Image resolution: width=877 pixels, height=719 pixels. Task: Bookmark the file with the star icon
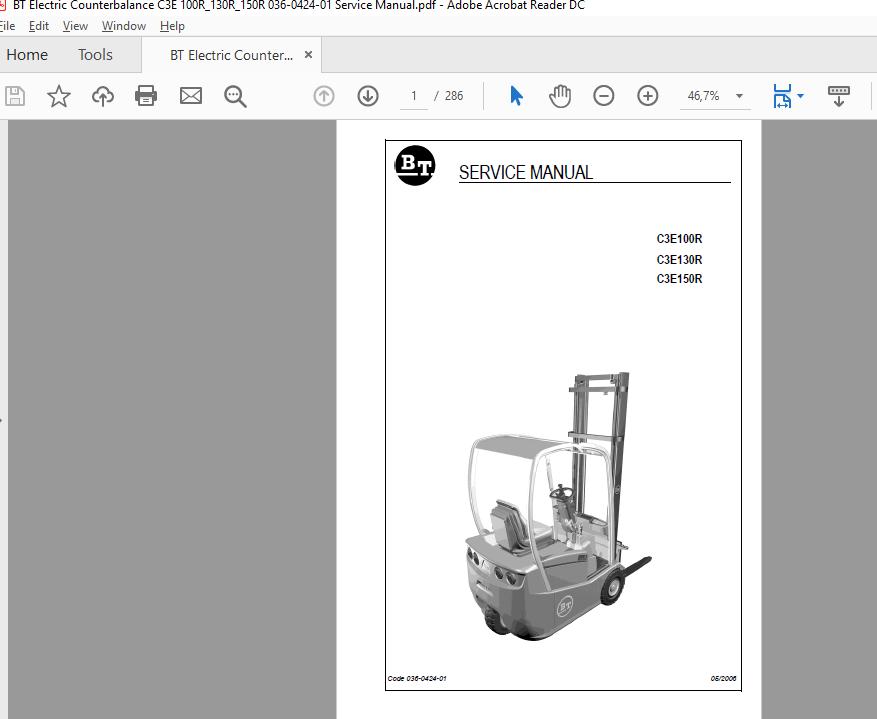tap(59, 96)
